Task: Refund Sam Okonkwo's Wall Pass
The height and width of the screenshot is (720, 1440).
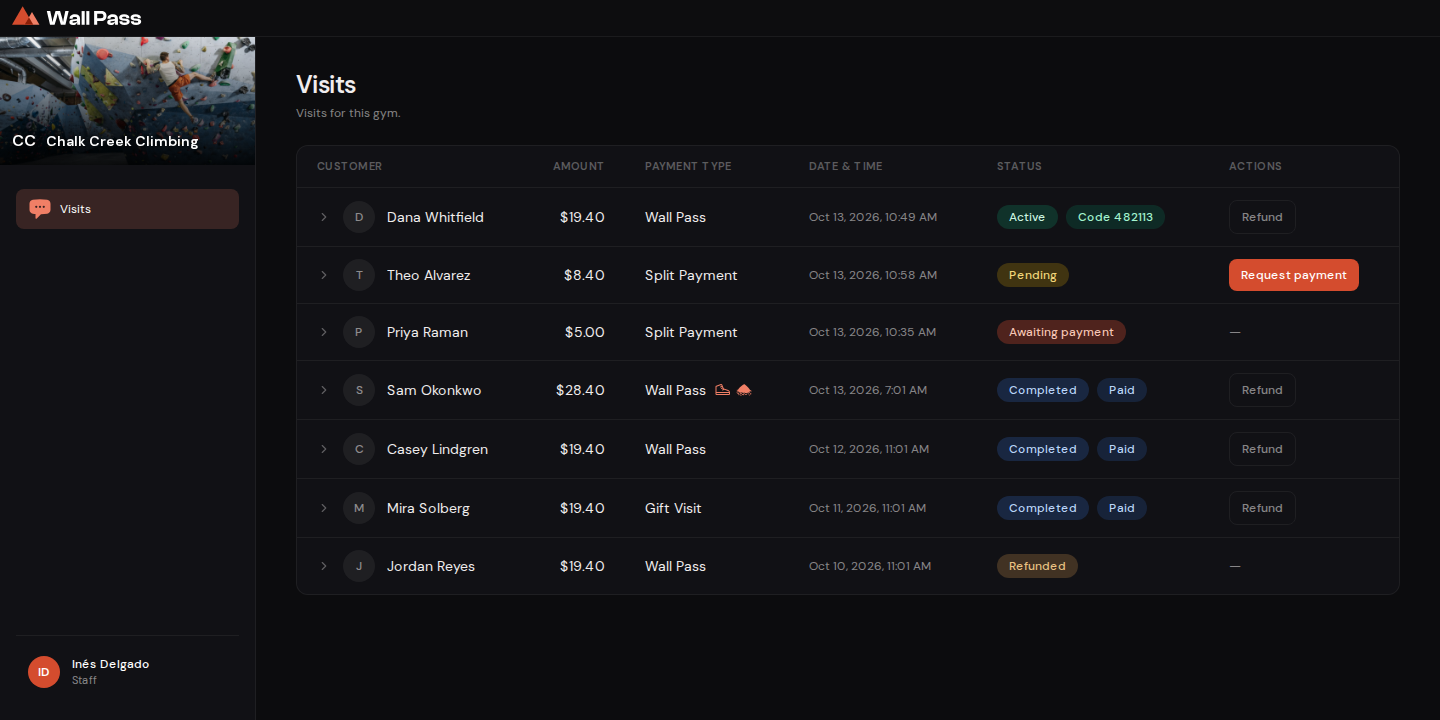Action: (1262, 390)
